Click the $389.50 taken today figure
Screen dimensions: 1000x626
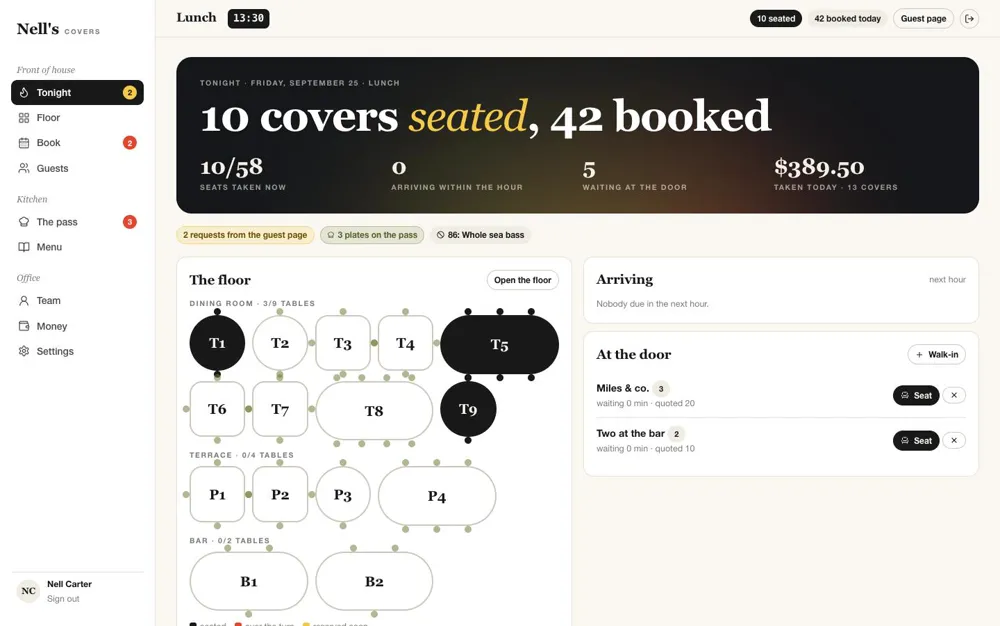tap(819, 167)
